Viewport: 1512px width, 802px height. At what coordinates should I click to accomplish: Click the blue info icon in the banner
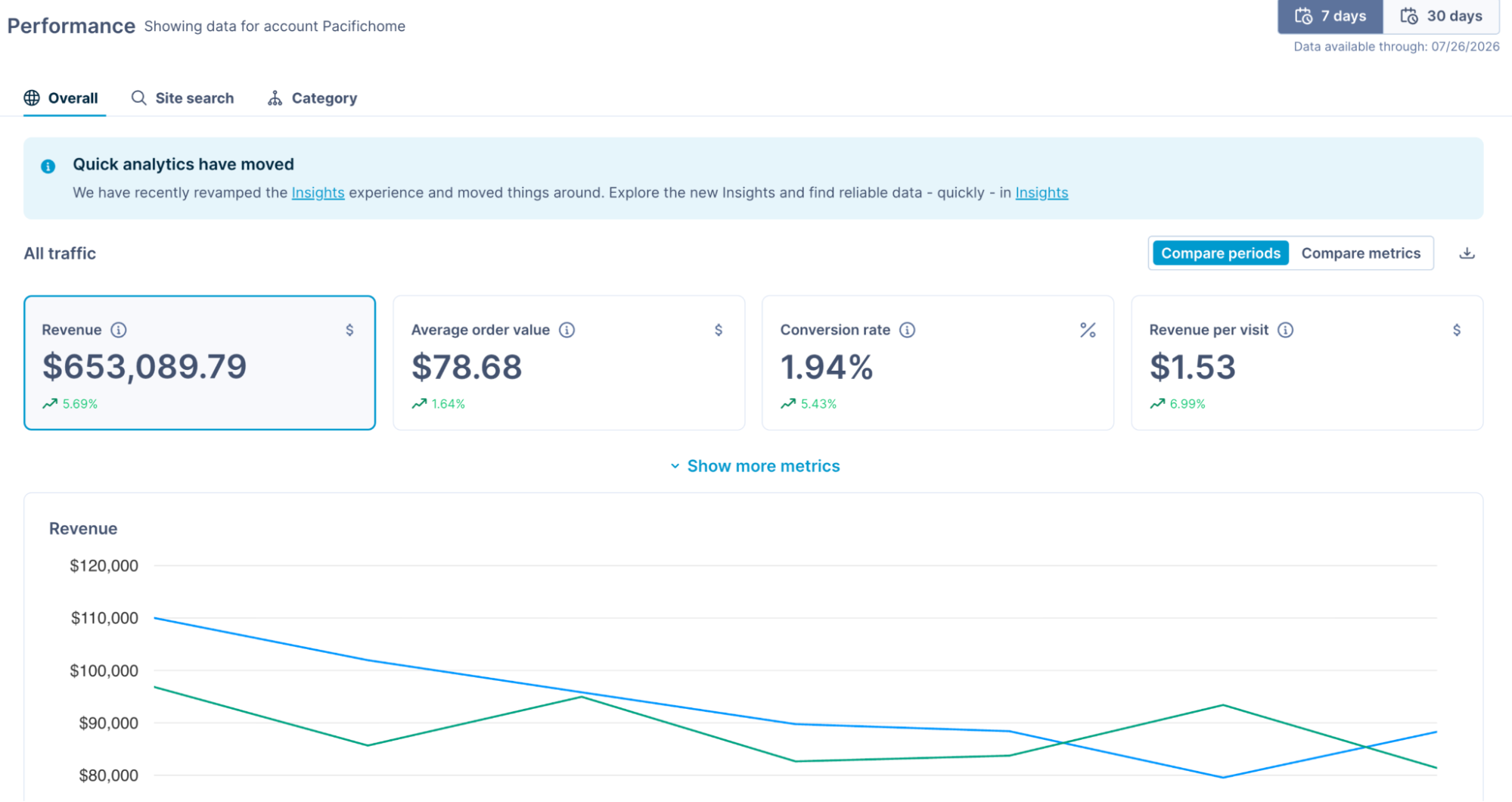coord(48,166)
